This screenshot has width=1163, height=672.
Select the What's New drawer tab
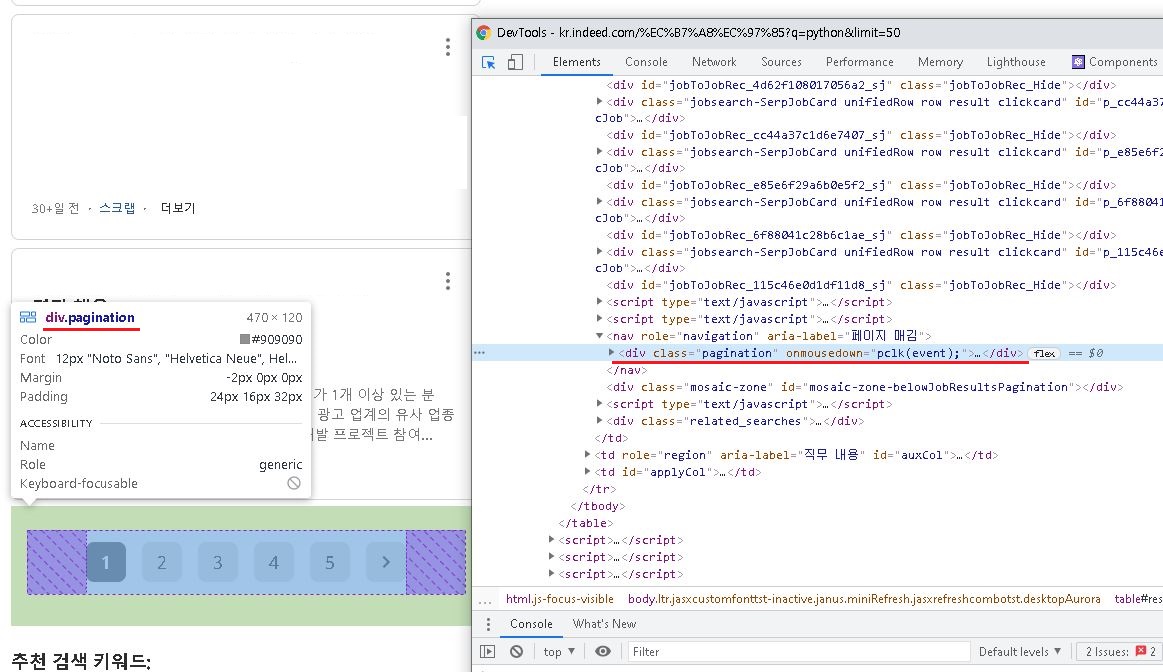[604, 624]
